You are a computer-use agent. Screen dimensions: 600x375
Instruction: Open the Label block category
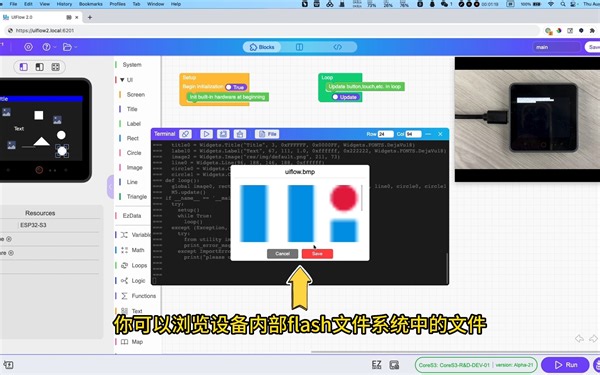[134, 124]
